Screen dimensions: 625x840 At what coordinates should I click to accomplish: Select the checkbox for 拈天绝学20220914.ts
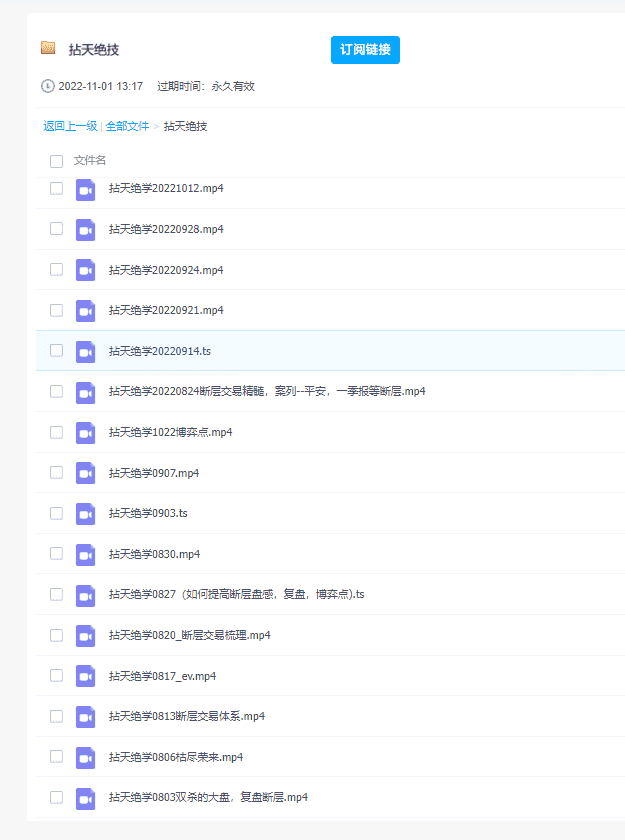coord(56,350)
